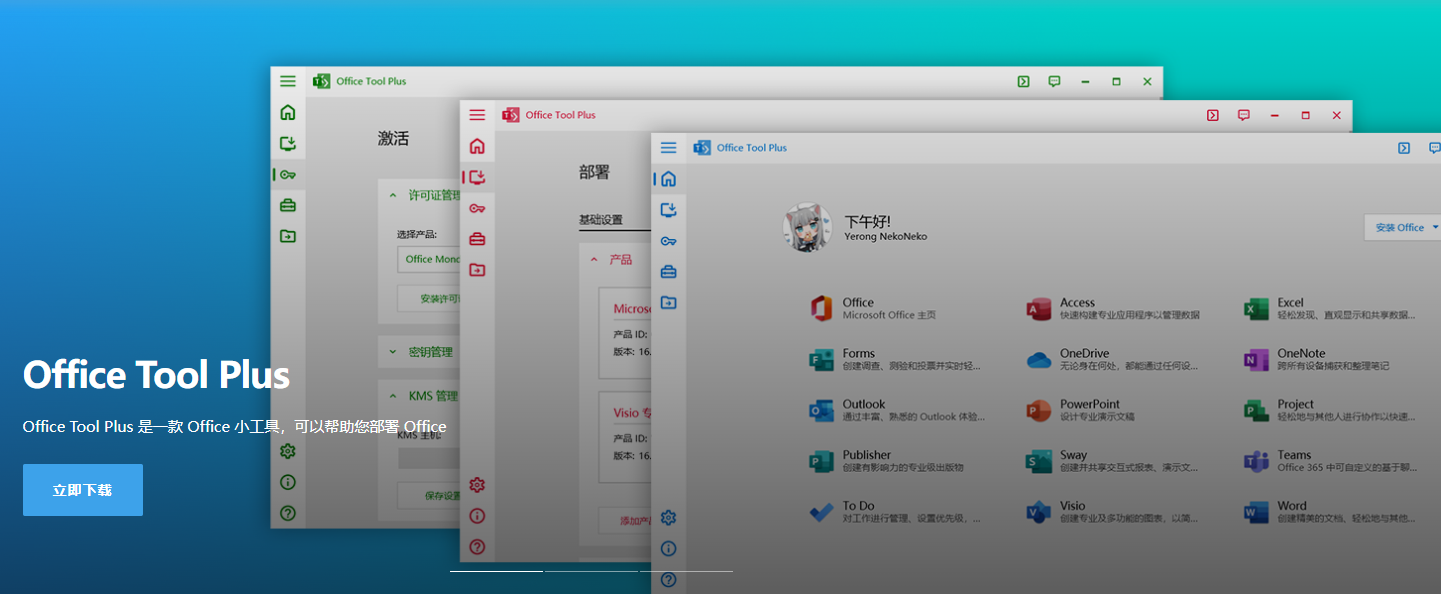The image size is (1441, 594).
Task: Open the Project app icon
Action: [x=1256, y=411]
